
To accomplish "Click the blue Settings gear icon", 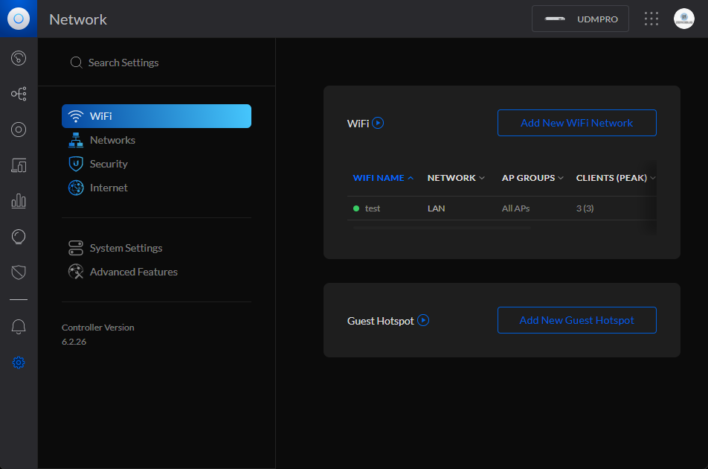I will coord(18,362).
